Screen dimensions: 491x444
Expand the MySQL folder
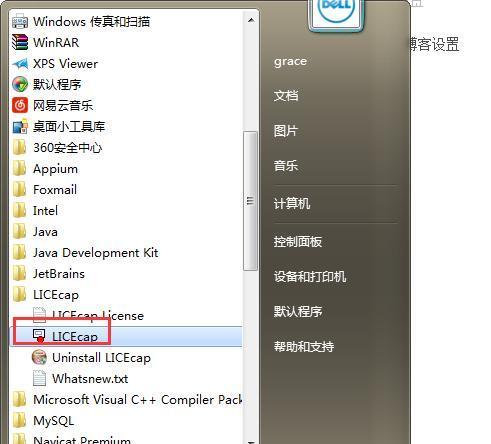43,420
